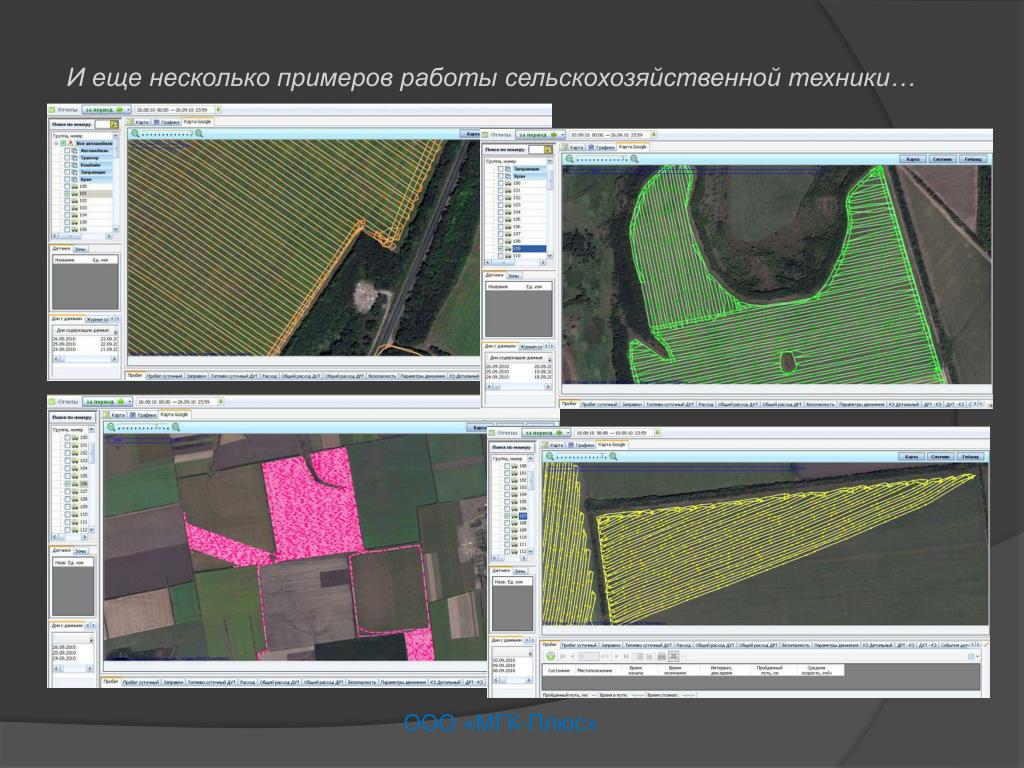The height and width of the screenshot is (768, 1024).
Task: Click green icon after date range, pink-field window
Action: point(221,402)
